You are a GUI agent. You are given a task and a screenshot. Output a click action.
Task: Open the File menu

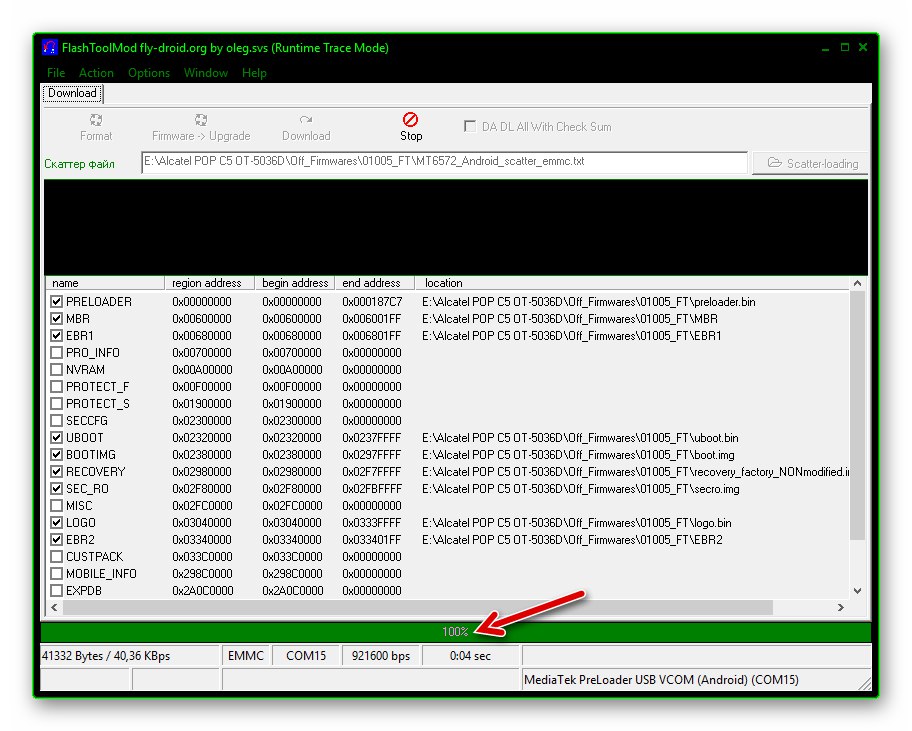coord(56,73)
